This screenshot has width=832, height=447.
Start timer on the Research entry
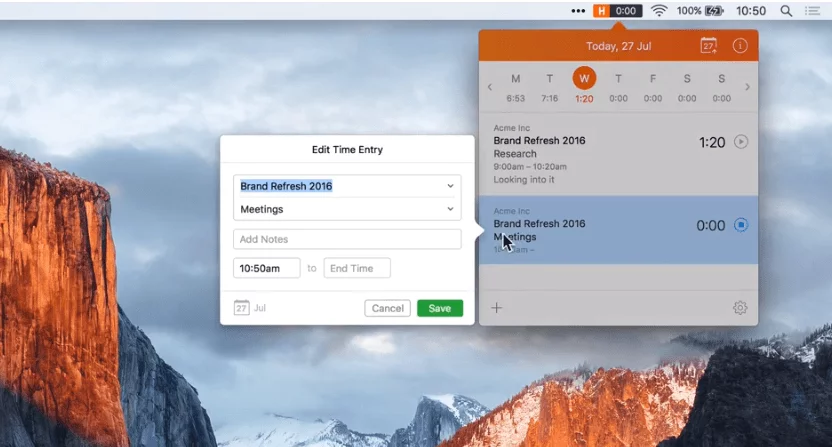coord(741,142)
